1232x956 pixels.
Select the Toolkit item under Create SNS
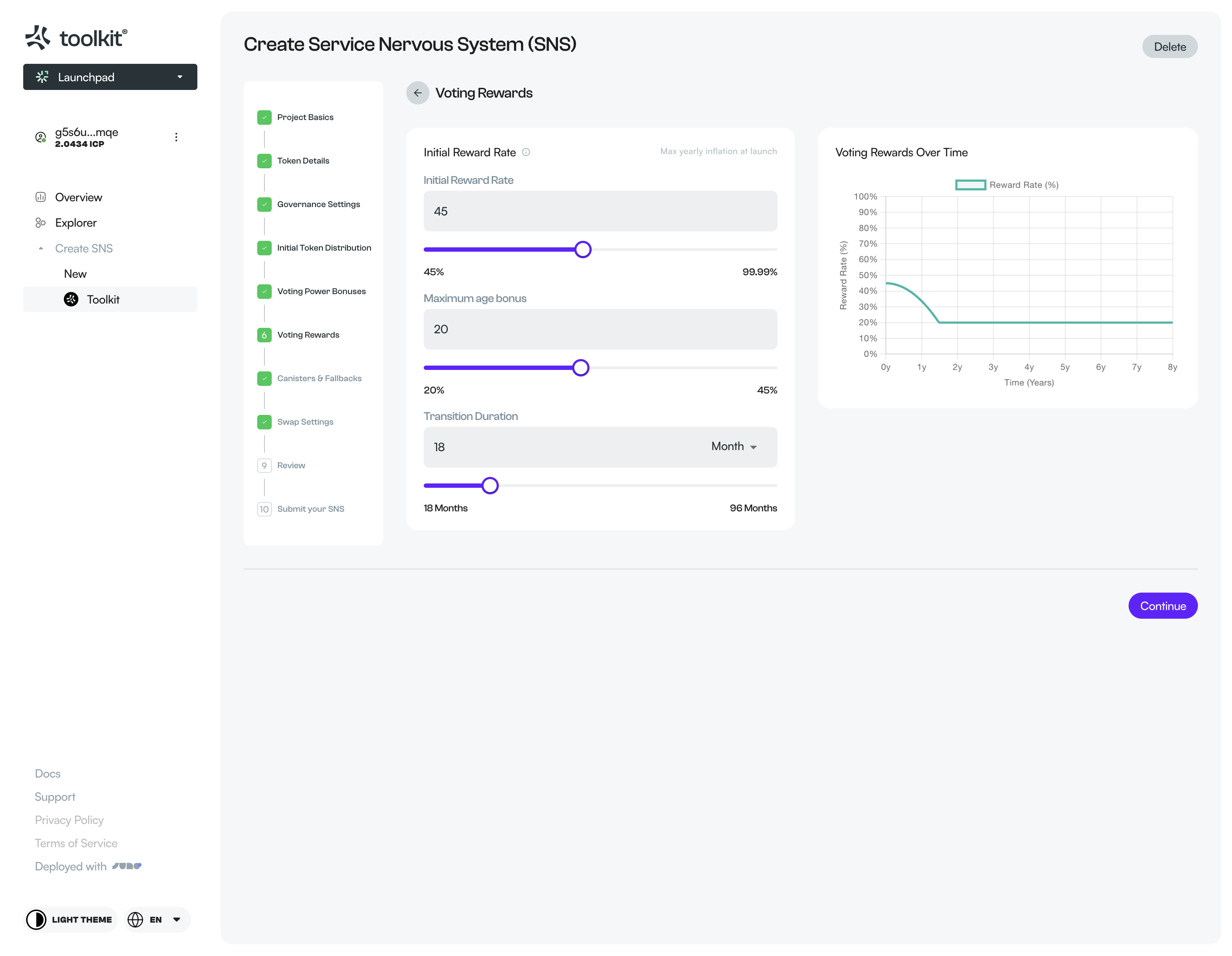point(103,300)
